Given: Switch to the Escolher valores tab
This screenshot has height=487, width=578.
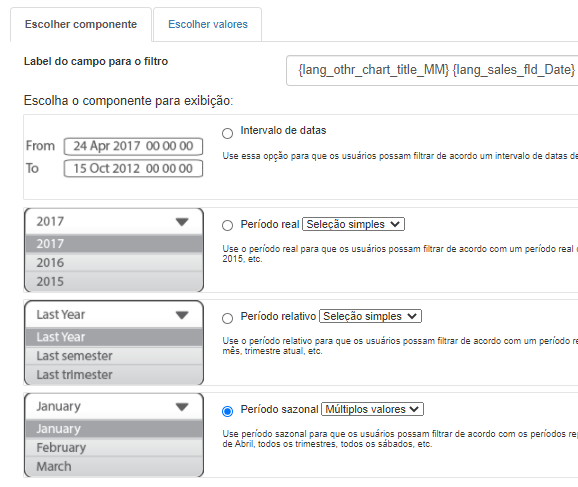Looking at the screenshot, I should pos(208,24).
